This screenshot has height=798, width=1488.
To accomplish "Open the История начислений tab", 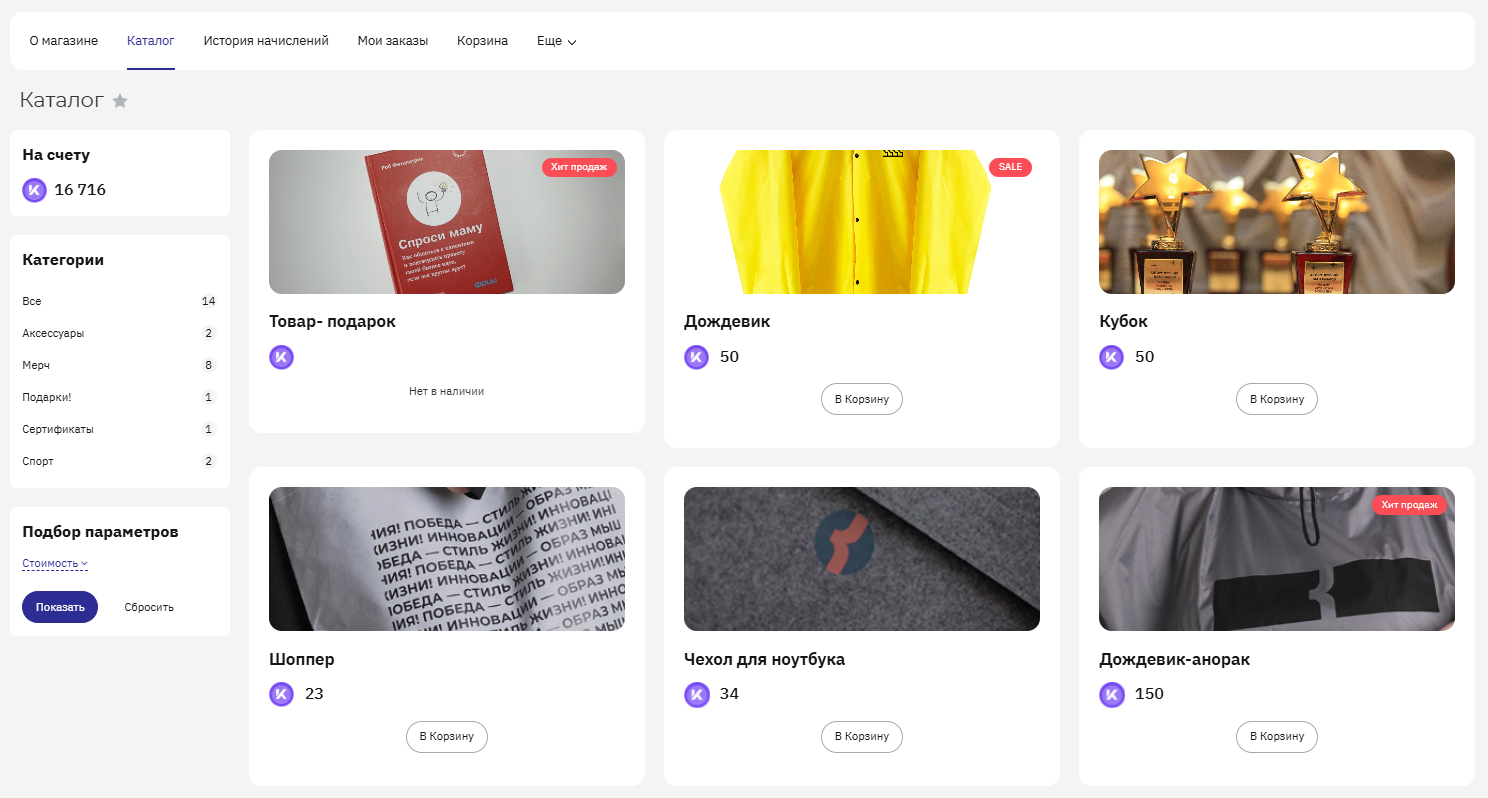I will (x=266, y=41).
